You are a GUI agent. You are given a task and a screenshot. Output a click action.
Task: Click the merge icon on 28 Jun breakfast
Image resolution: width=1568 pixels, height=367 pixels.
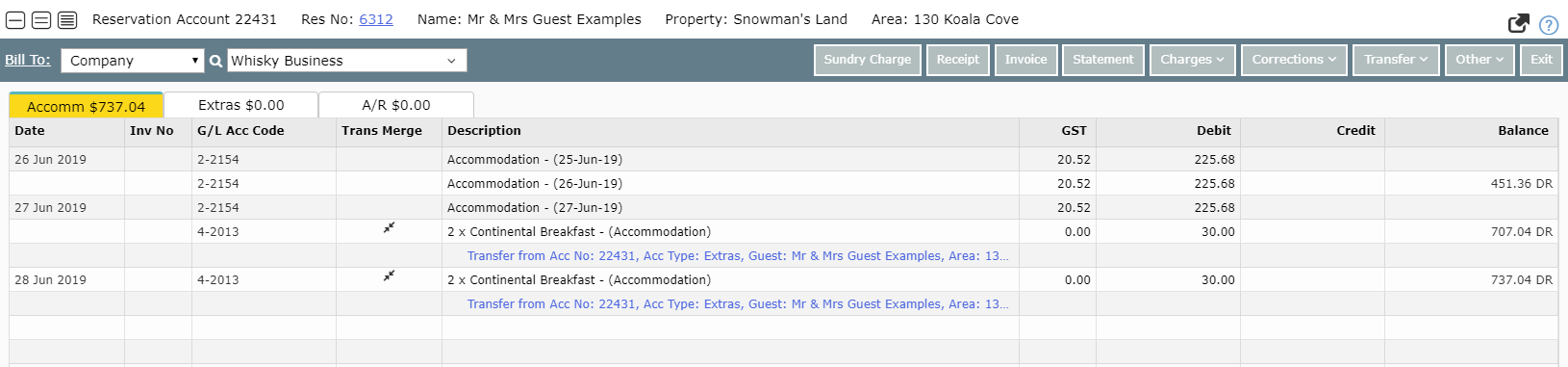coord(389,276)
